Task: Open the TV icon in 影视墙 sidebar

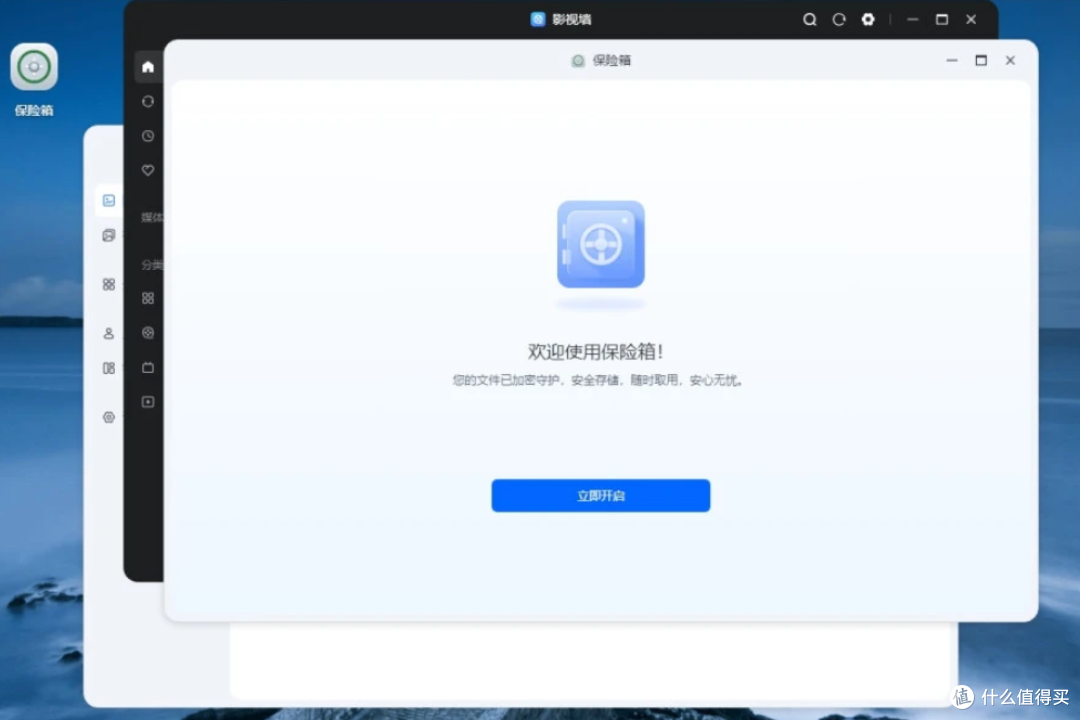Action: [148, 367]
